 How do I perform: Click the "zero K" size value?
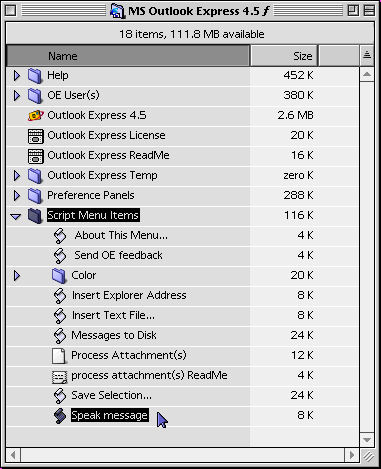coord(298,175)
